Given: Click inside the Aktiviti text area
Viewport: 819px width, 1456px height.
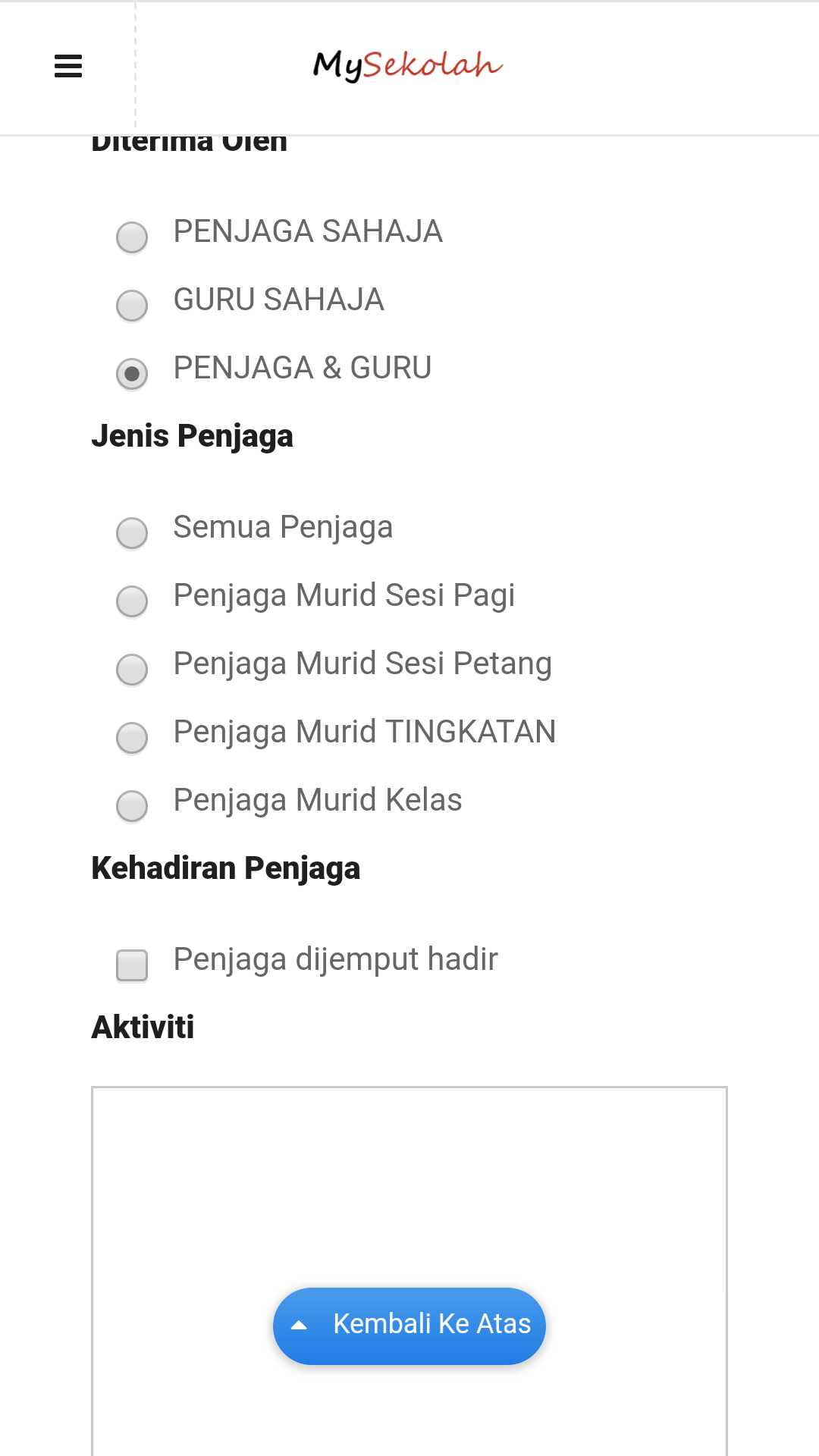Looking at the screenshot, I should pyautogui.click(x=409, y=1183).
